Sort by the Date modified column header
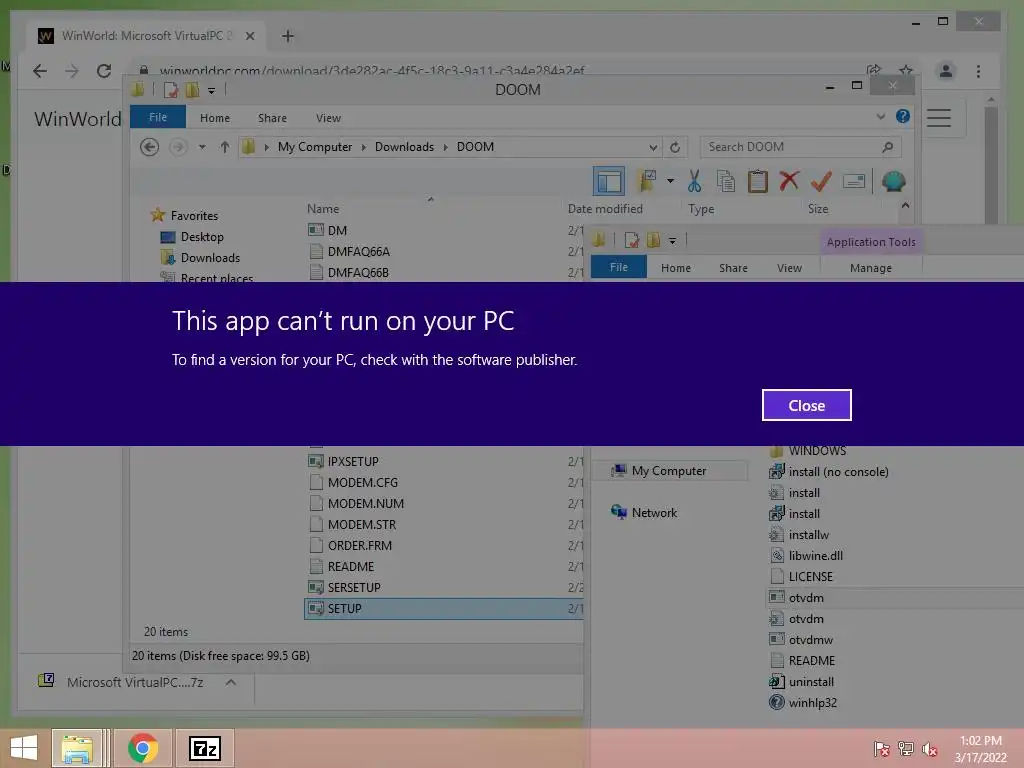 point(605,209)
